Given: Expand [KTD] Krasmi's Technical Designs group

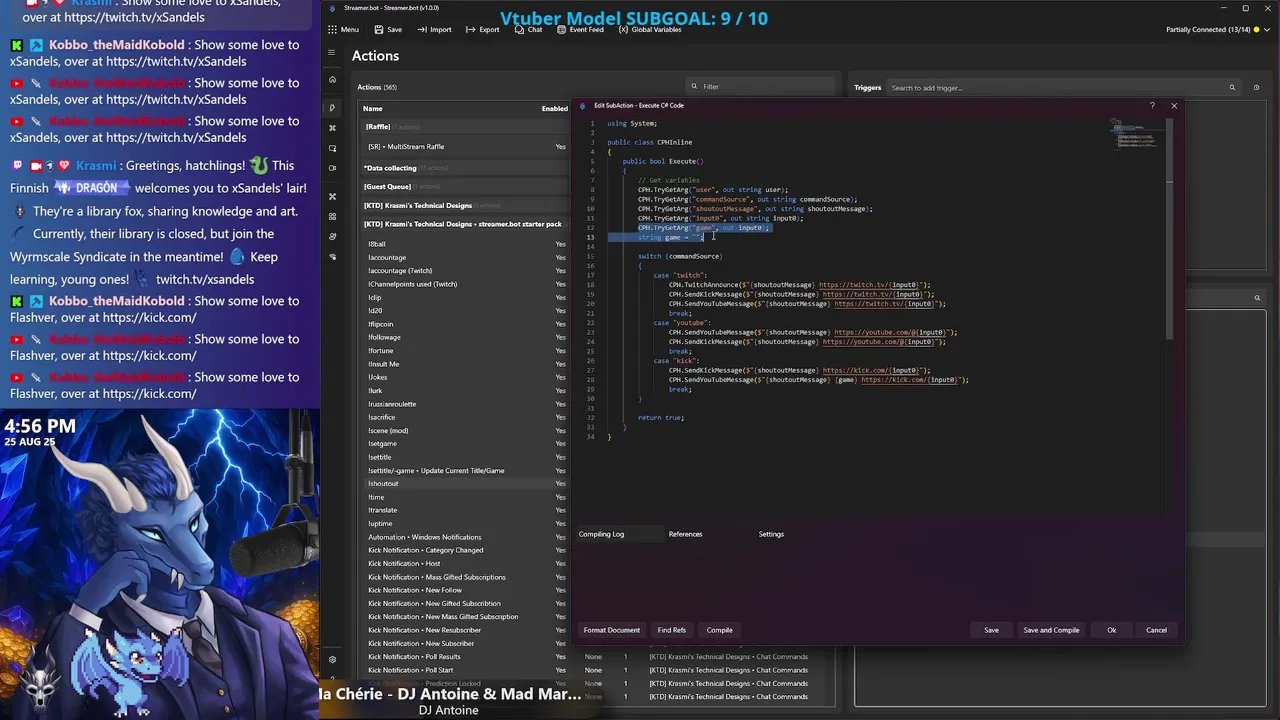Looking at the screenshot, I should click(465, 206).
